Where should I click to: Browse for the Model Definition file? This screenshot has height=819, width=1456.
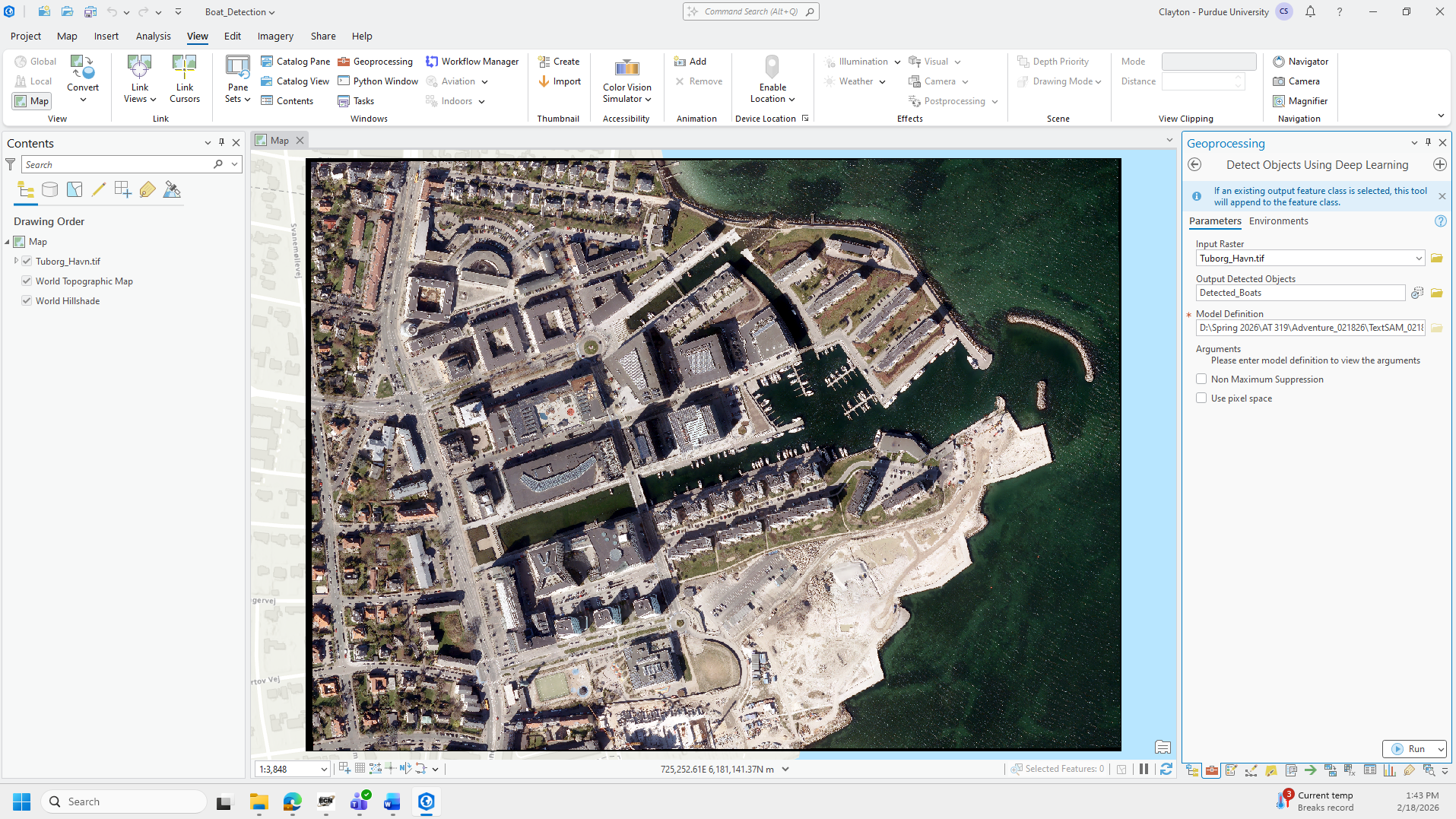tap(1436, 328)
